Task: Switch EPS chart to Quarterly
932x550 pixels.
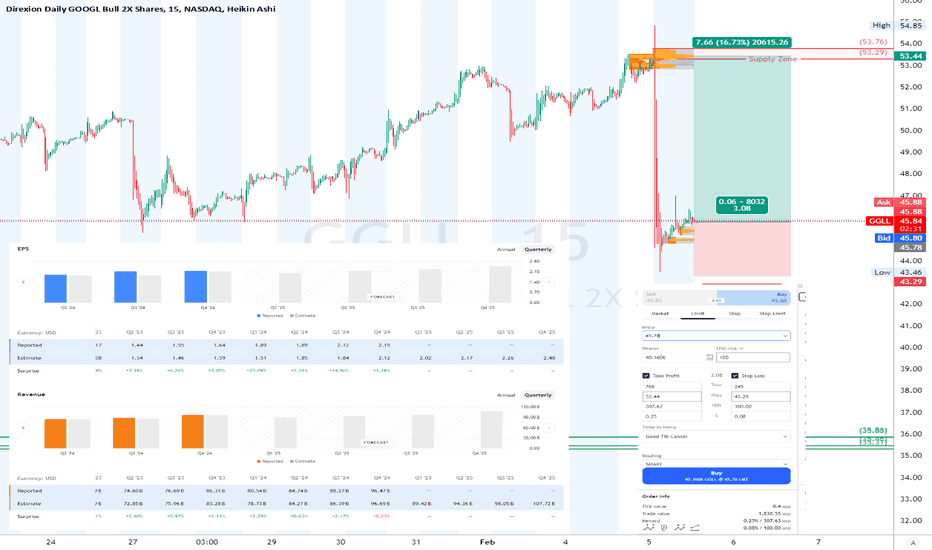Action: point(538,250)
